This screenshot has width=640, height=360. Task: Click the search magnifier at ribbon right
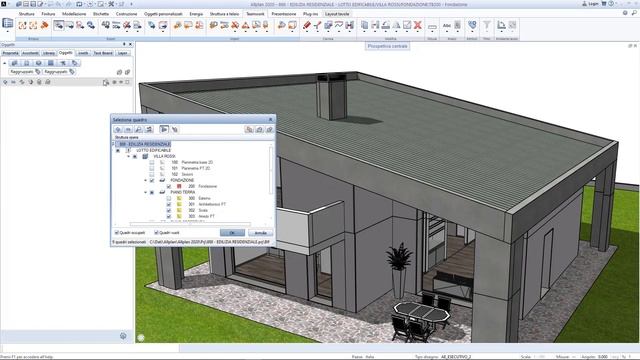point(634,13)
